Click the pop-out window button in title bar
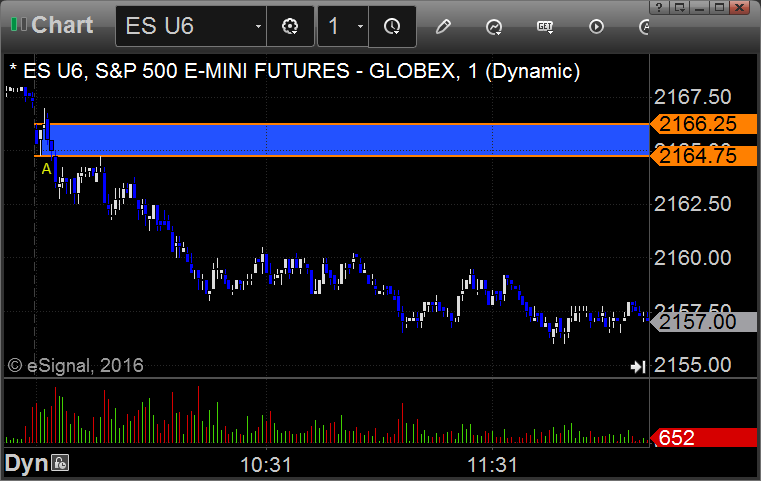Screen dimensions: 761x481 679,7
